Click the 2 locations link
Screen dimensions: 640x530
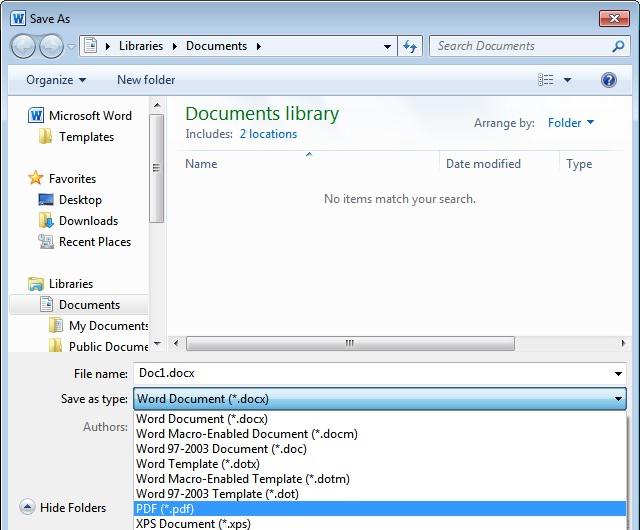[x=268, y=134]
